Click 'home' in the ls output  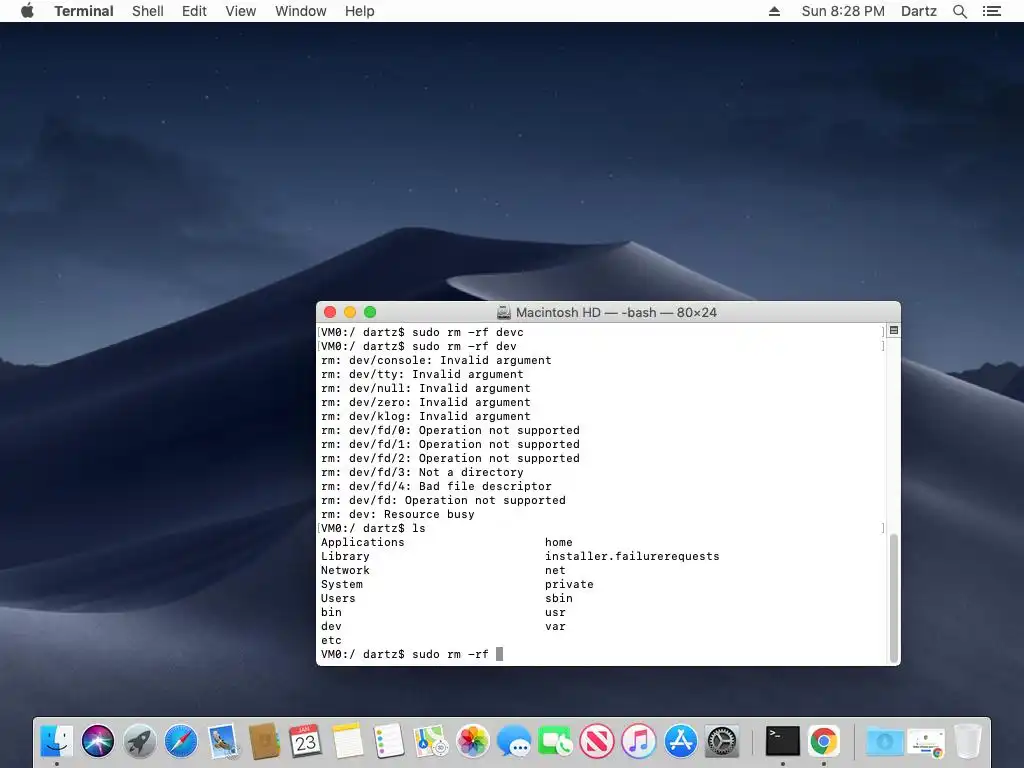click(558, 542)
